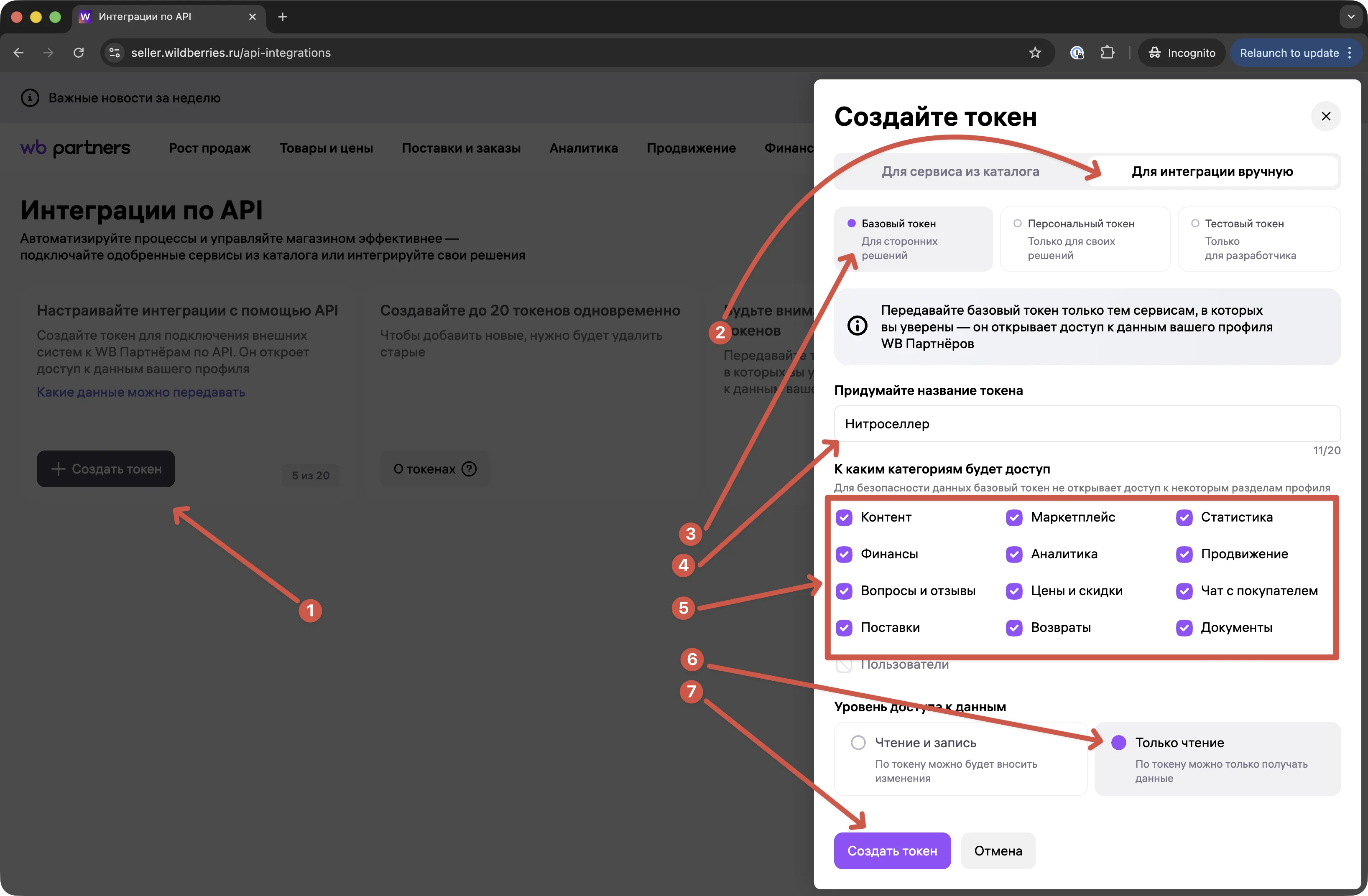Click the plus icon on Создать токен button

pos(58,468)
